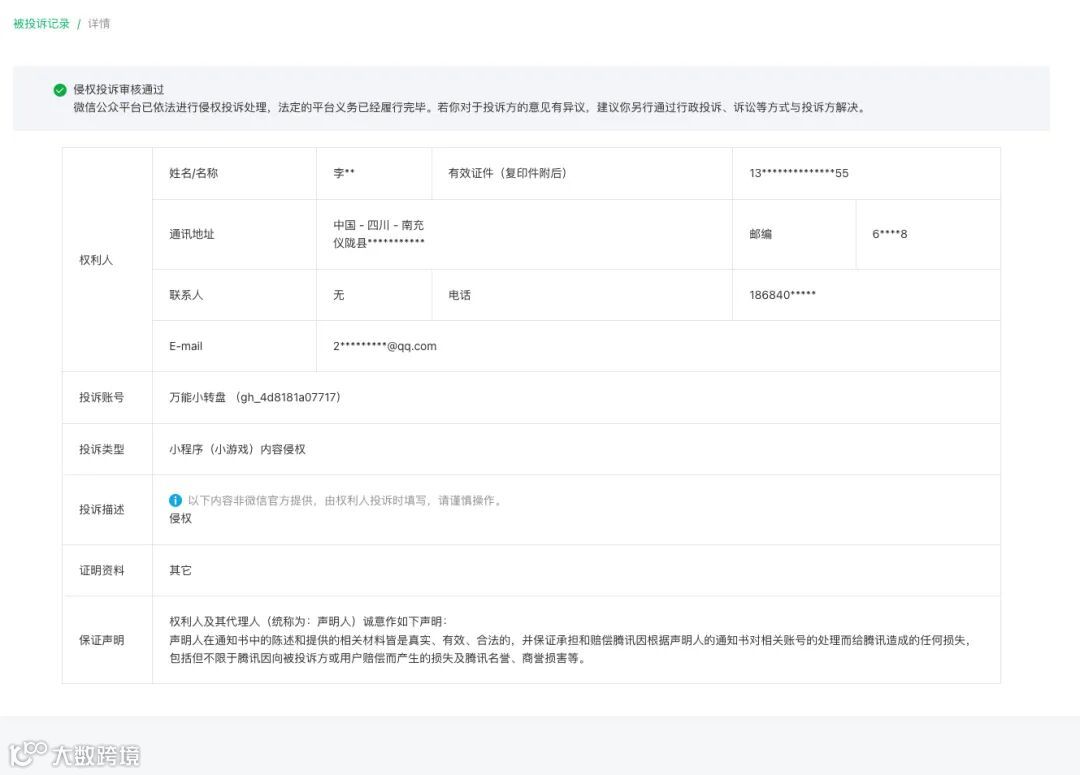The width and height of the screenshot is (1080, 775).
Task: Select the name value 李**
Action: point(344,174)
